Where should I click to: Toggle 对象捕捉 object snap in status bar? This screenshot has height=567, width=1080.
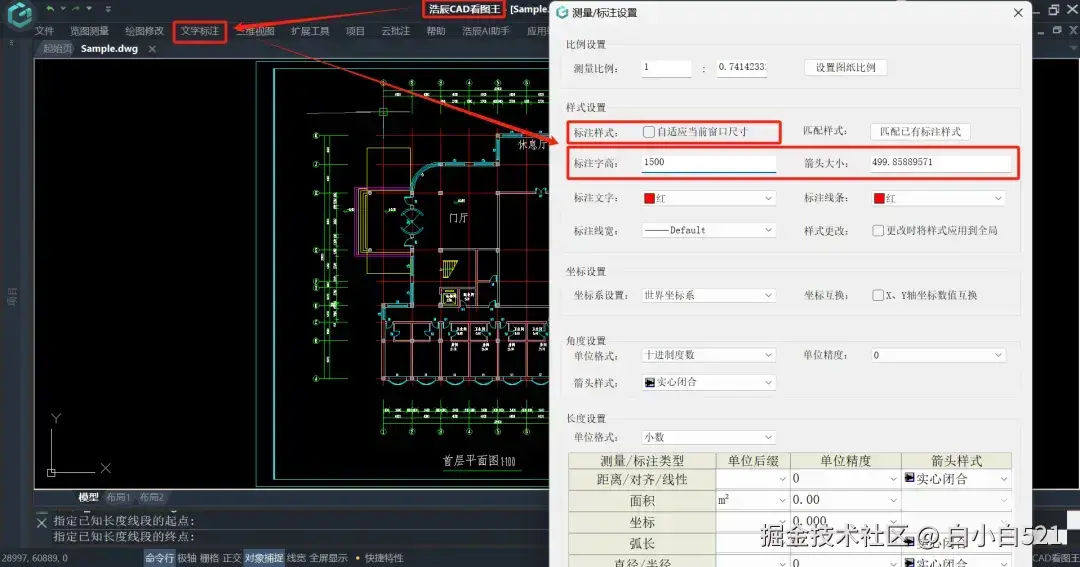264,558
